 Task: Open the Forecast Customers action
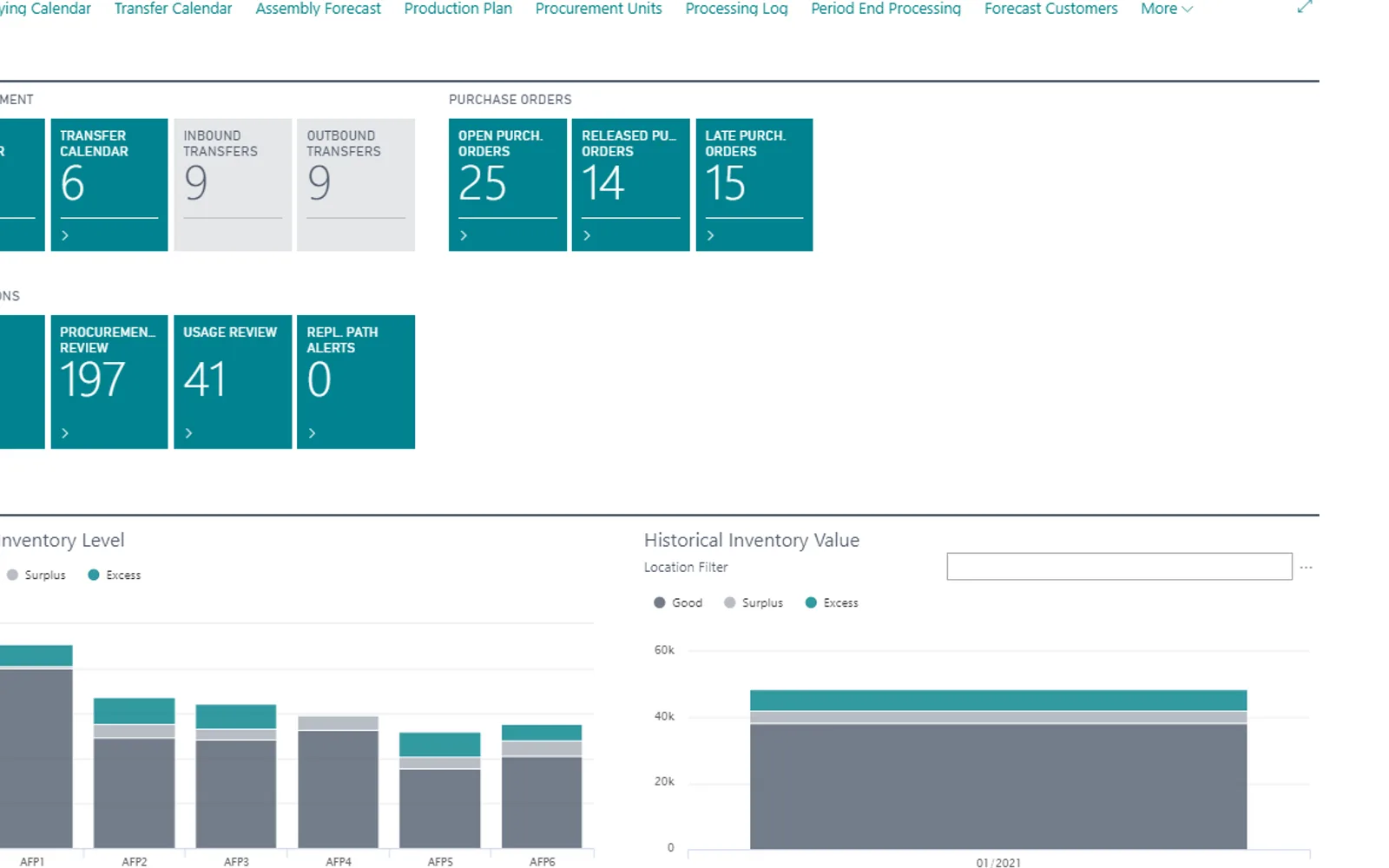(x=1050, y=9)
